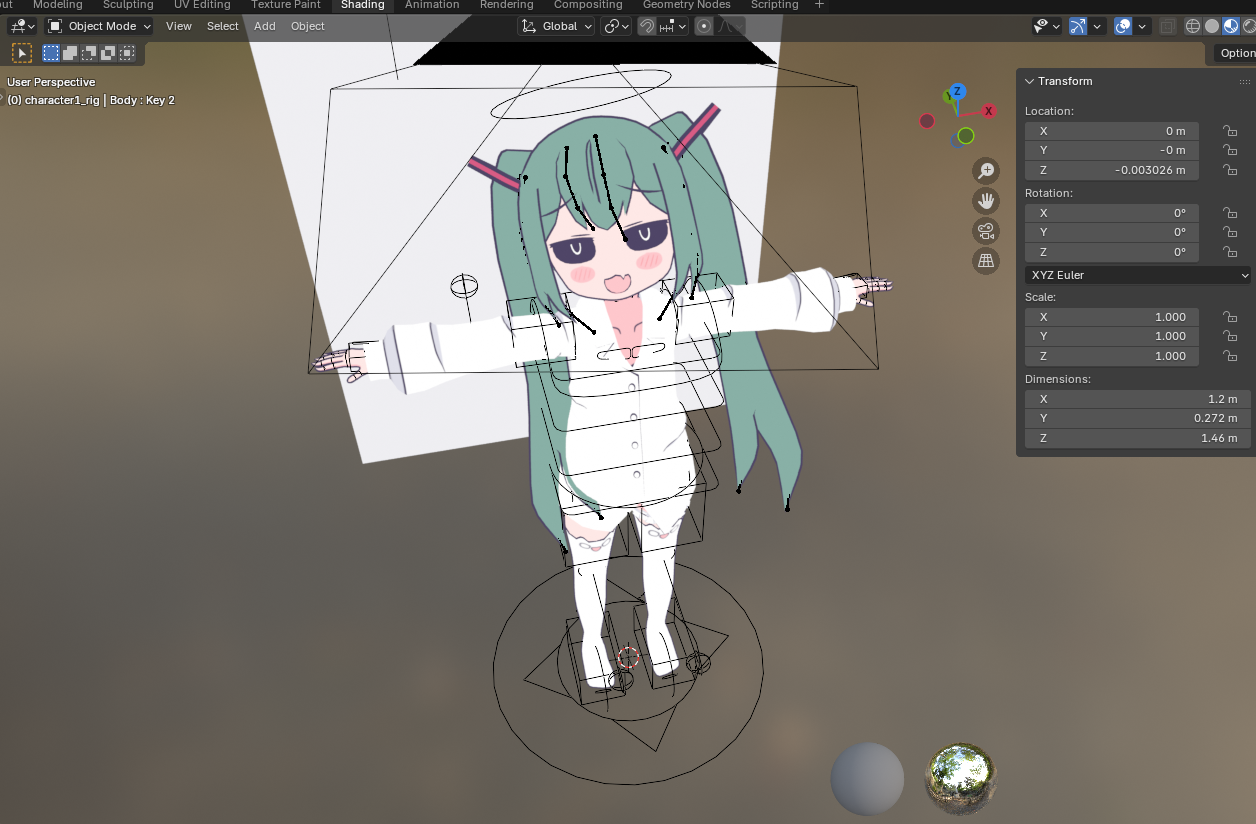Screen dimensions: 1256x824
Task: Open the Global transform orientation dropdown
Action: 557,26
